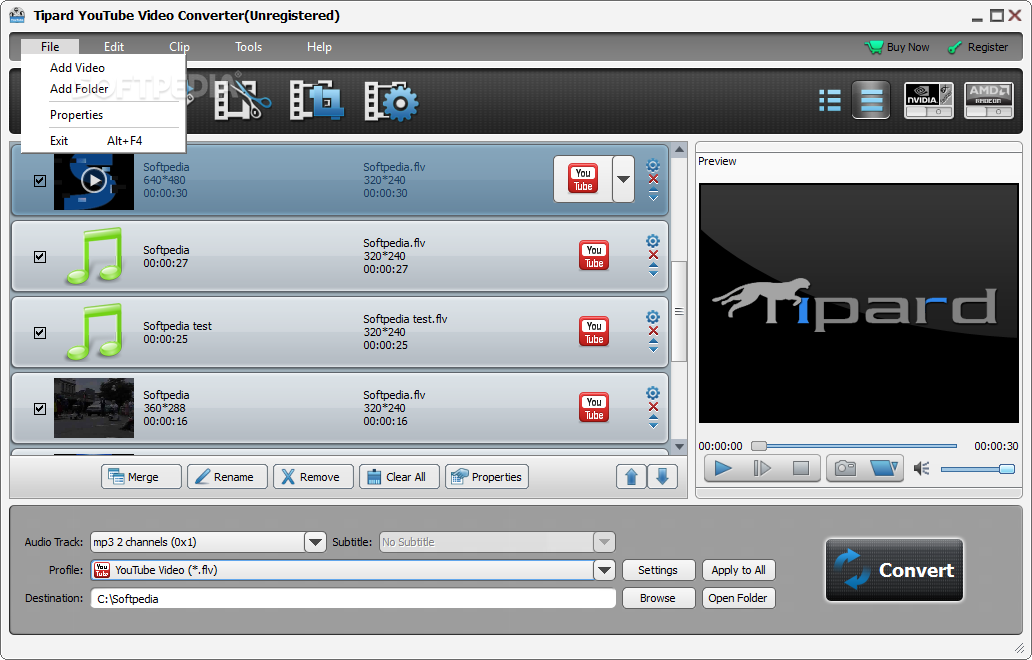Reorder arrows on 640*480 item
1032x660 pixels.
coord(653,195)
